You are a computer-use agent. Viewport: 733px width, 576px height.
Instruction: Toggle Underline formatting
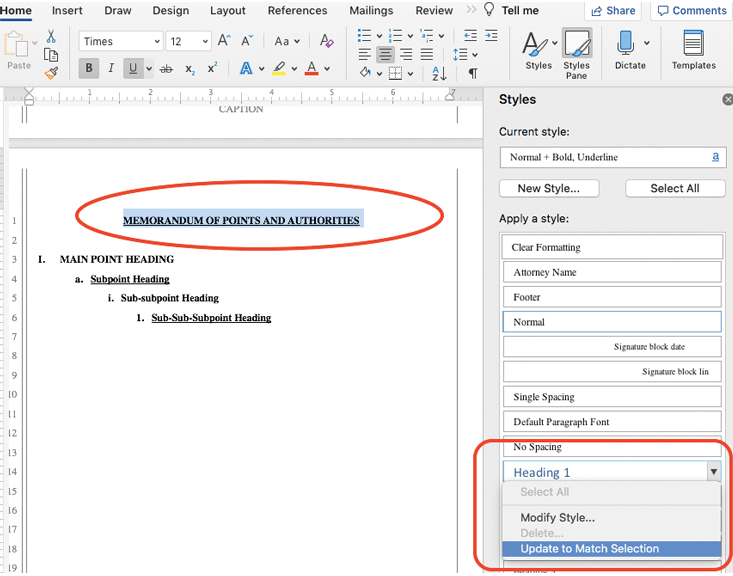pyautogui.click(x=133, y=69)
